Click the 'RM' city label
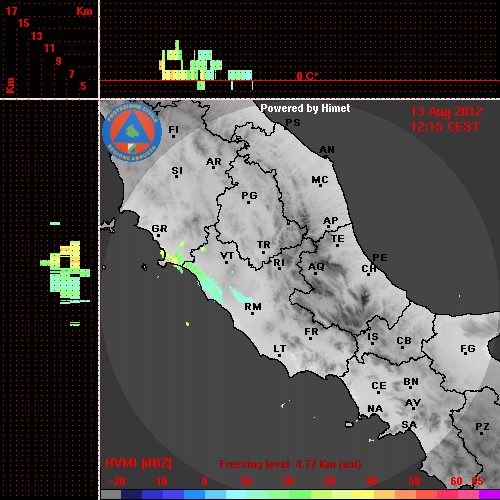 253,307
